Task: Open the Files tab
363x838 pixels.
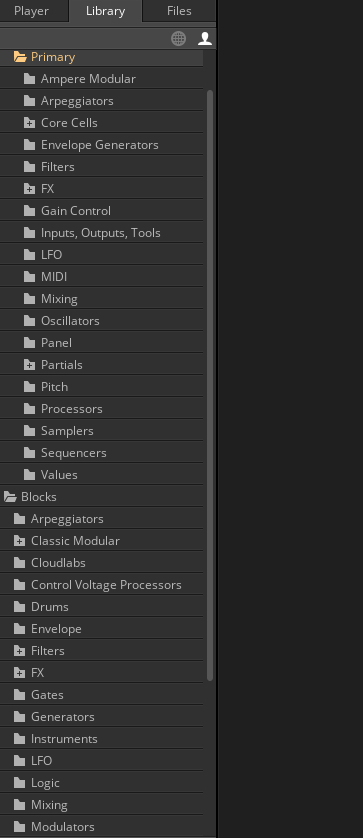Action: coord(179,11)
